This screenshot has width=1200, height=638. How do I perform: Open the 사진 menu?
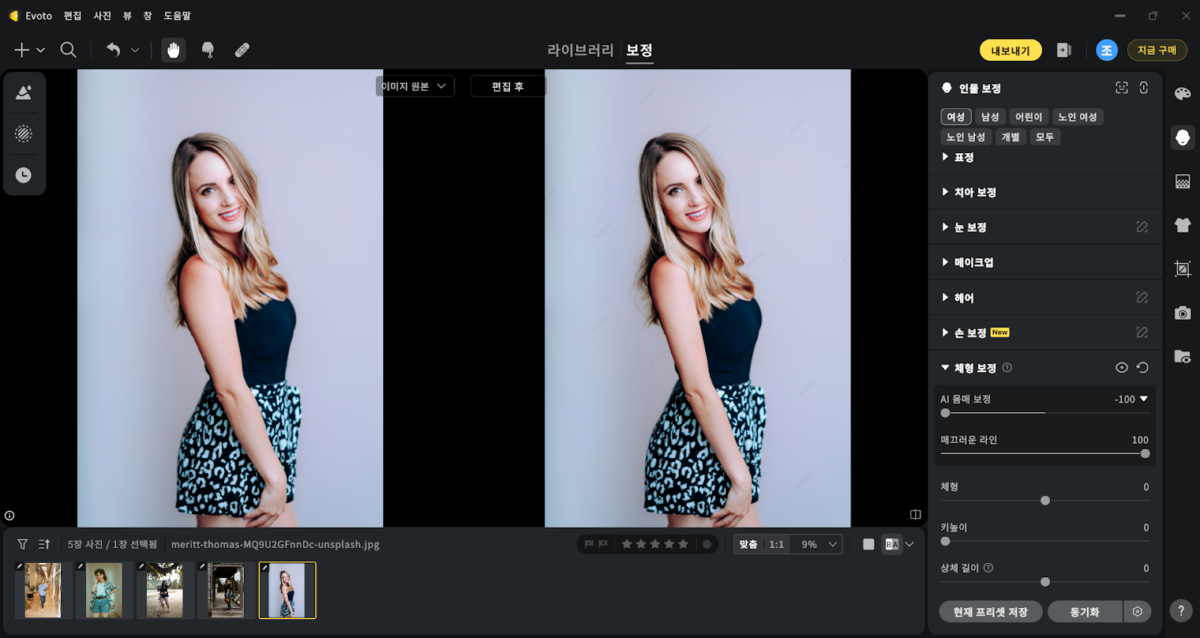tap(103, 16)
